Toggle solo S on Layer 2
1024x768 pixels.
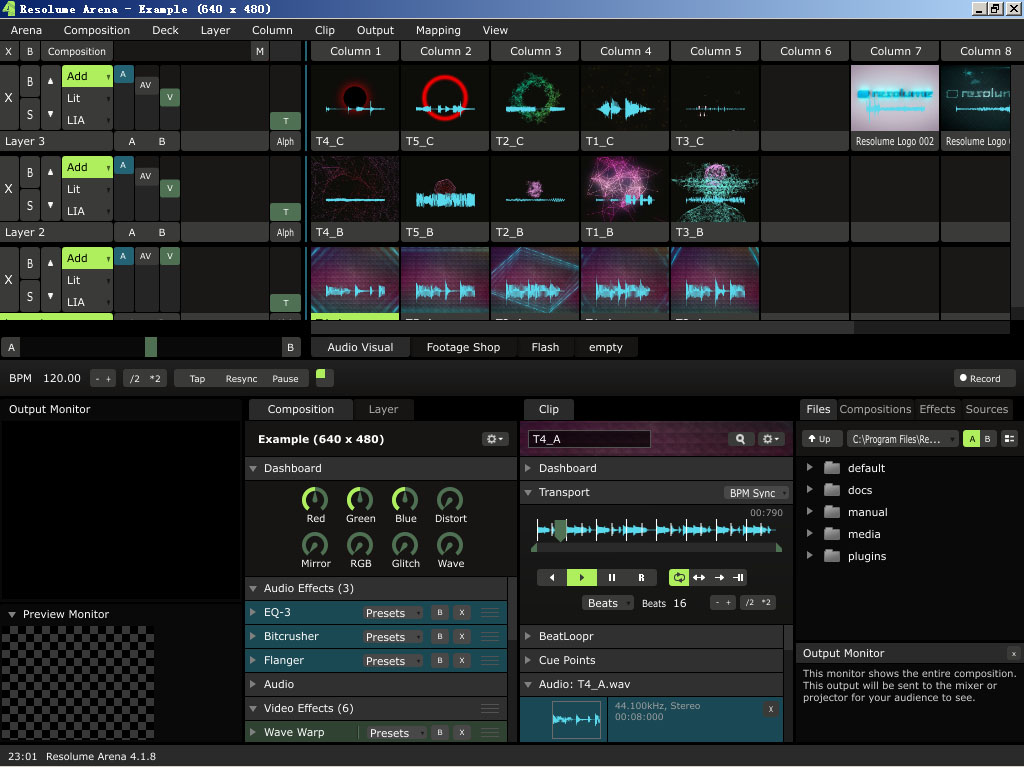pyautogui.click(x=29, y=204)
